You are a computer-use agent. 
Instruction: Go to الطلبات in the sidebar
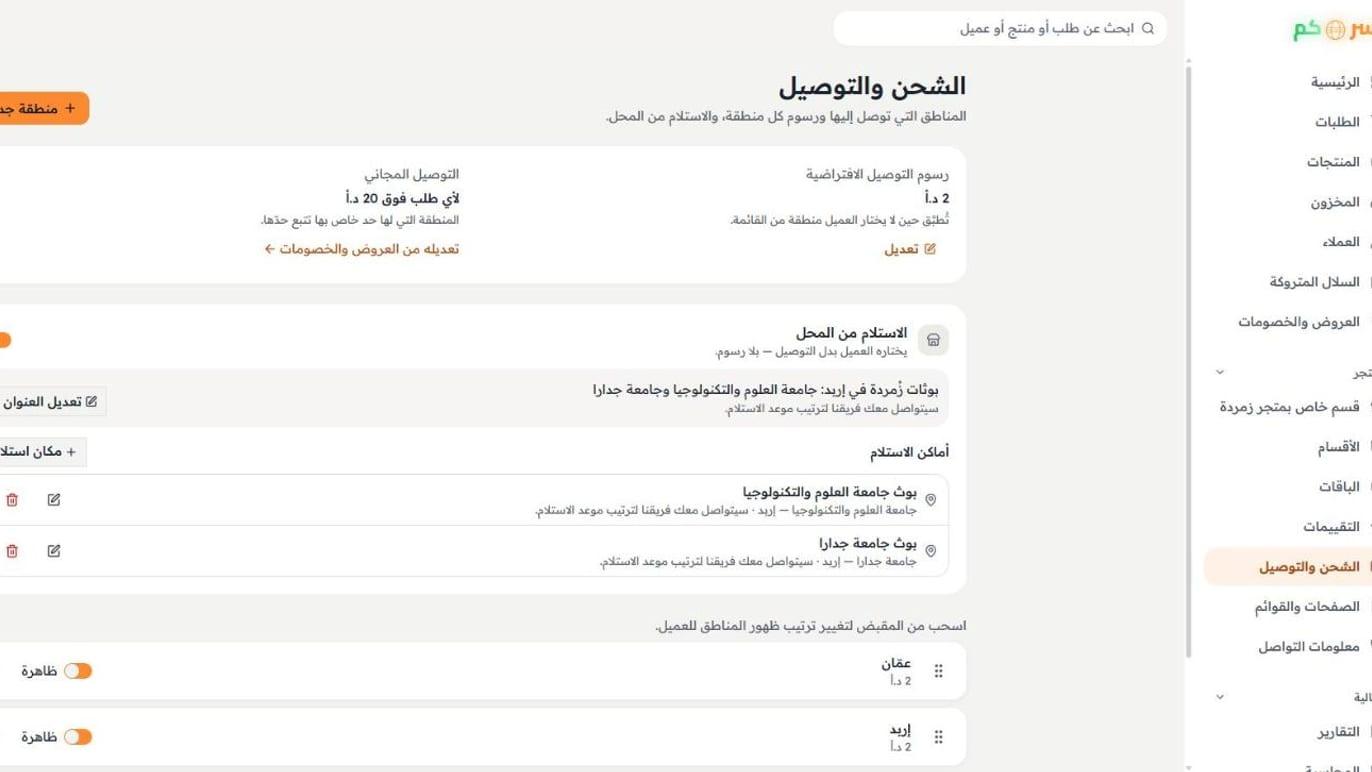click(1288, 122)
